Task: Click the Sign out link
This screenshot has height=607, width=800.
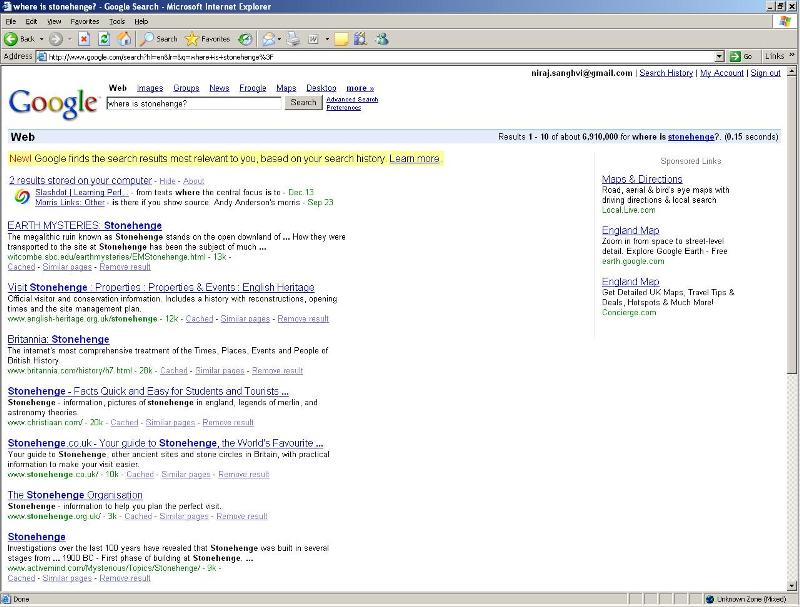Action: 765,73
